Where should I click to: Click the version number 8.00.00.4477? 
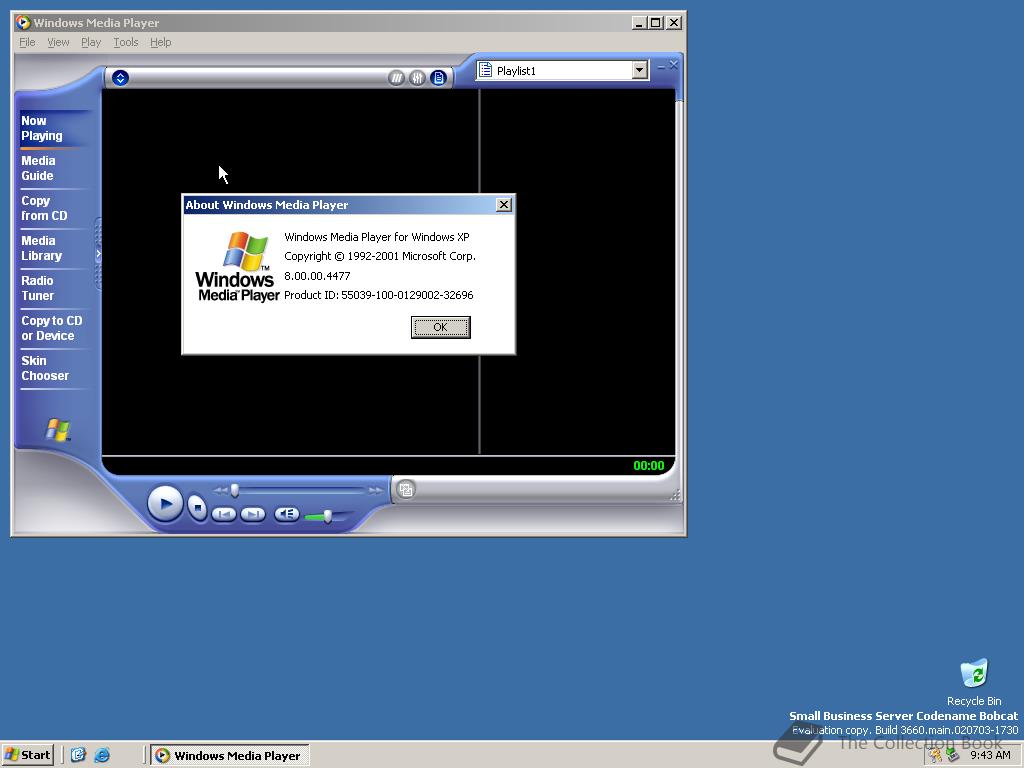coord(317,276)
